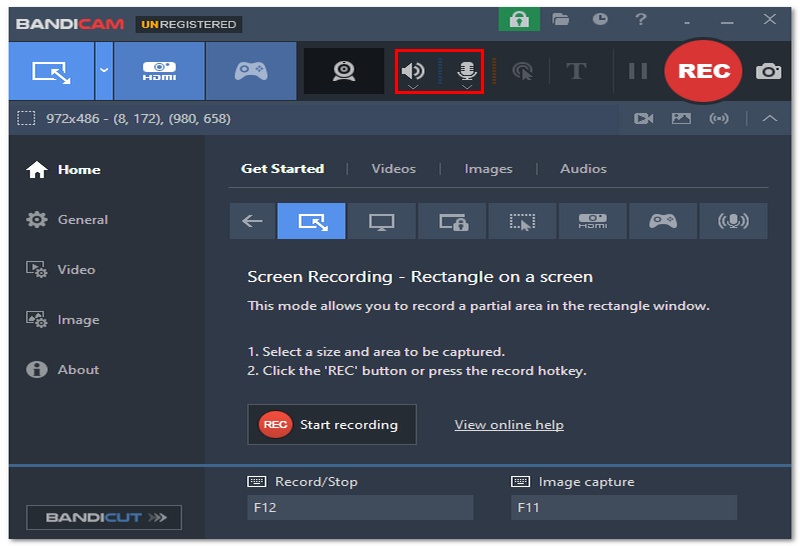This screenshot has height=546, width=800.
Task: Click Start recording button
Action: point(332,425)
